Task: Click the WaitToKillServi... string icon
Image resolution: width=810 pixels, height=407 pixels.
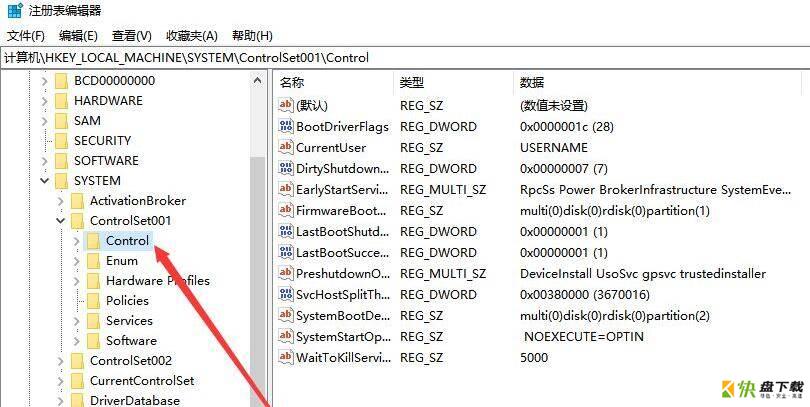Action: (286, 357)
